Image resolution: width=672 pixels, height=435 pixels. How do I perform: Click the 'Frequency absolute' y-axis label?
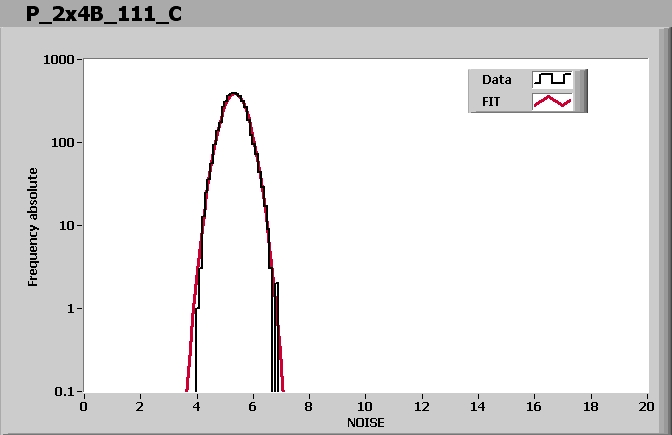click(x=33, y=226)
